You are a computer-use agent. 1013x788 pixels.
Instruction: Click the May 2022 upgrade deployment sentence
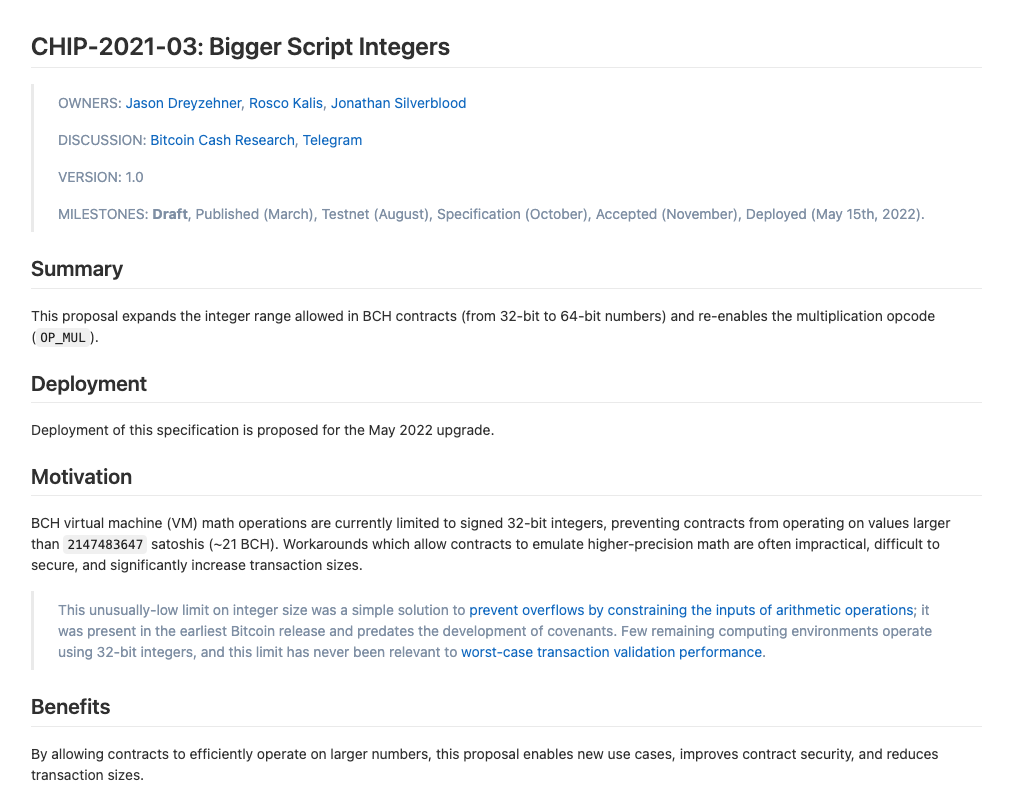(262, 430)
